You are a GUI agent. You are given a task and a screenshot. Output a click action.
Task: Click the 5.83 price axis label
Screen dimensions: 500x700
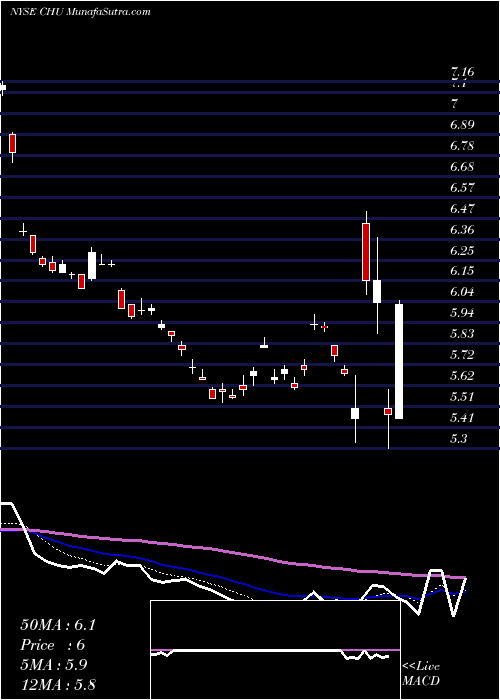coord(462,333)
